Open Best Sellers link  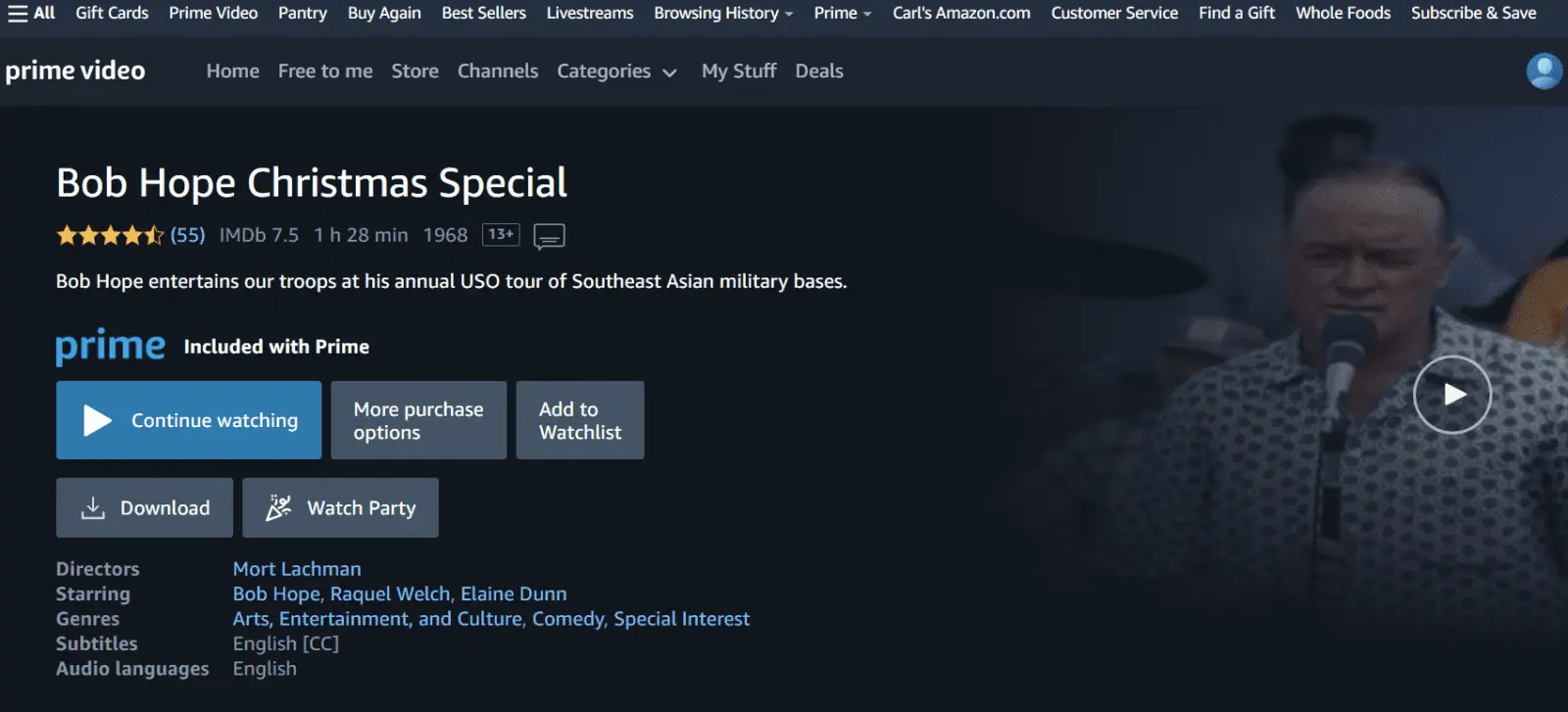(483, 13)
